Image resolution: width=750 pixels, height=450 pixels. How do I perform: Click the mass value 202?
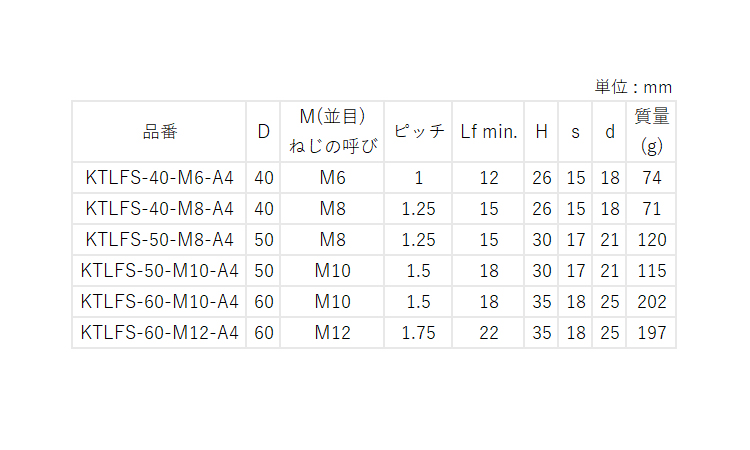click(652, 302)
